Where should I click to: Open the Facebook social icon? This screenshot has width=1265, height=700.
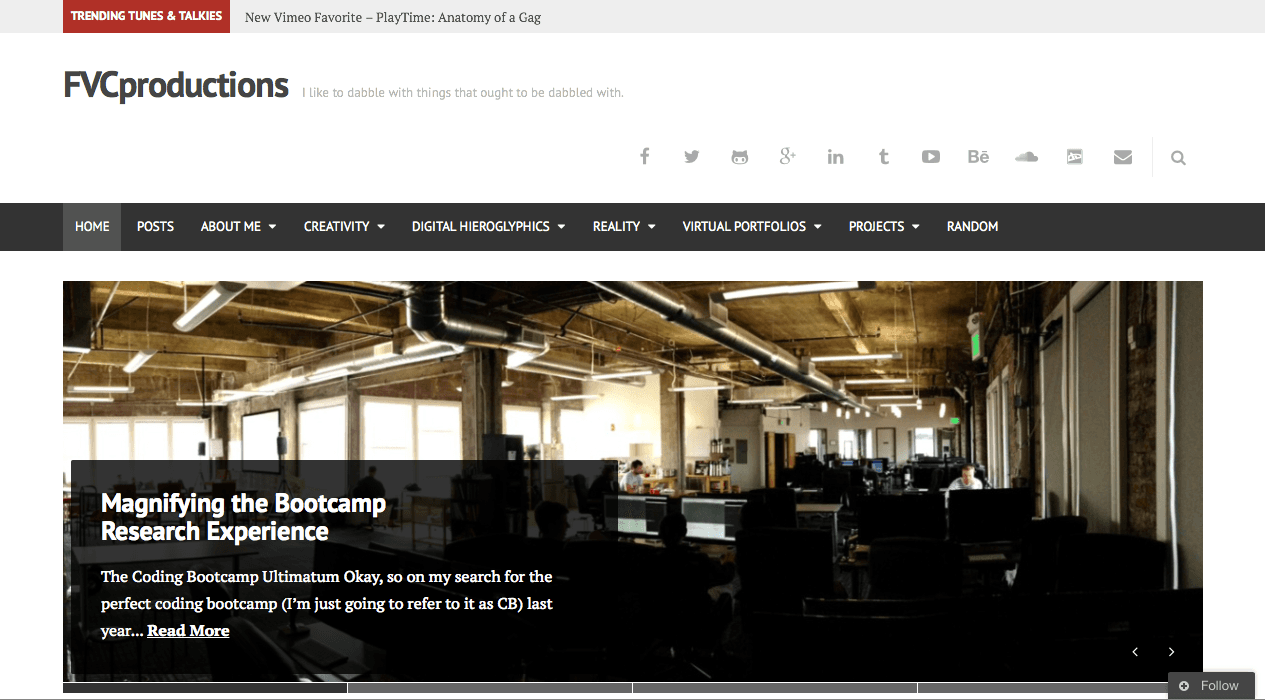(644, 156)
